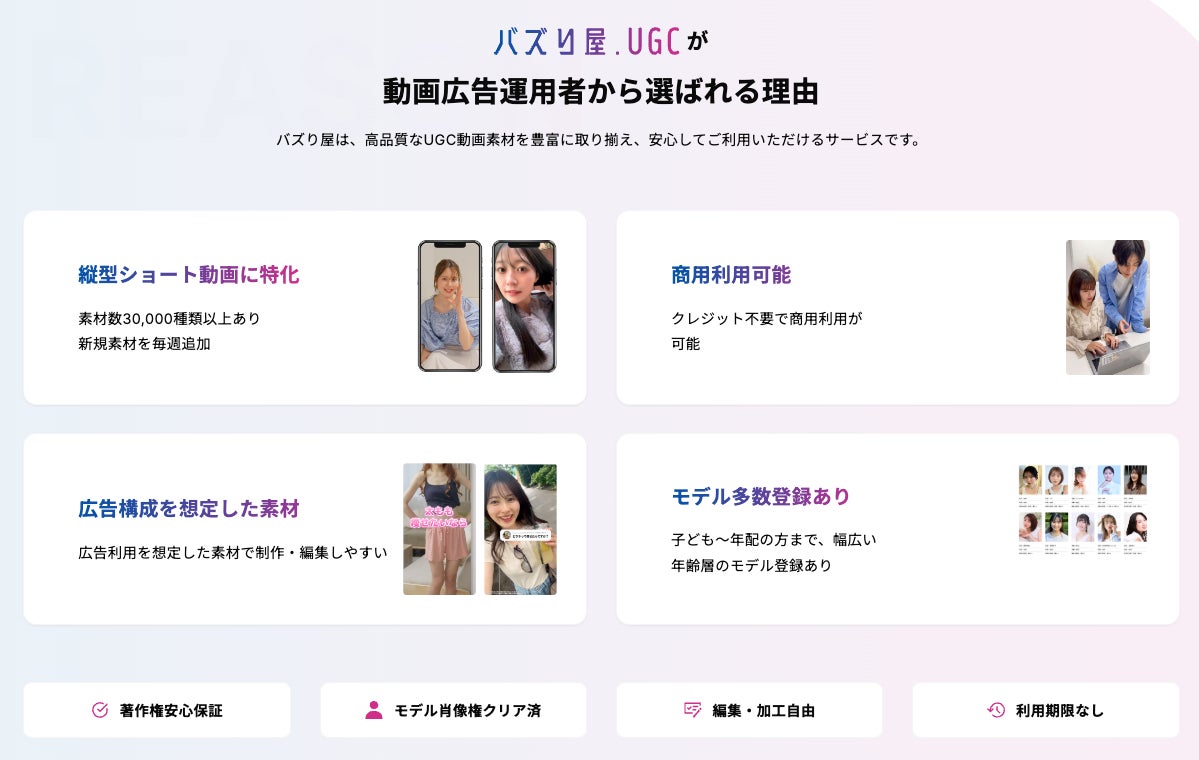Image resolution: width=1199 pixels, height=760 pixels.
Task: Click the 動画広告運用者から選ばれる理由 title
Action: 600,92
